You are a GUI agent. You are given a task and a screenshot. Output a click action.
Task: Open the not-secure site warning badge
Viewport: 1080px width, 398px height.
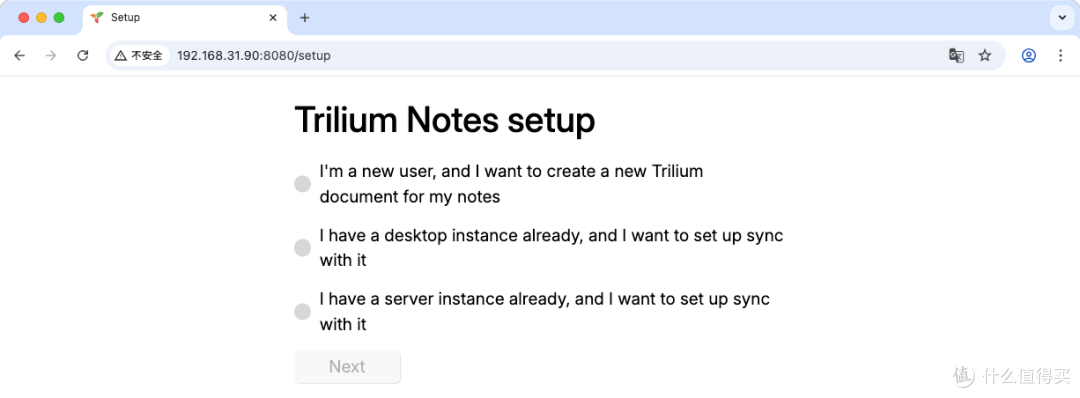coord(139,56)
